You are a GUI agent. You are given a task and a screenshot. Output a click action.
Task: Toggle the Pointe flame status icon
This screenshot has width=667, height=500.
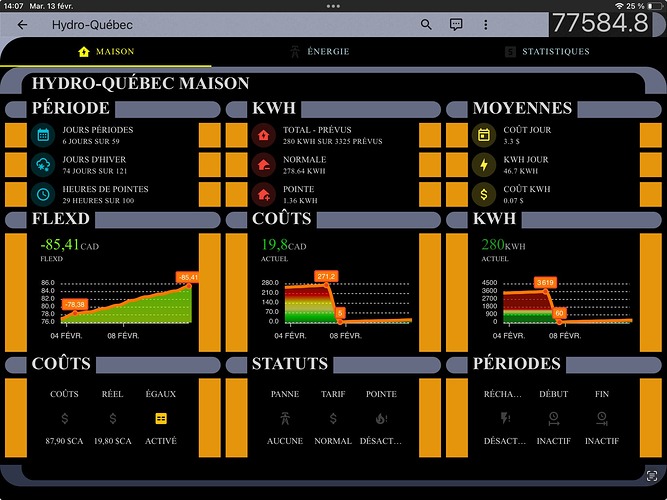click(x=381, y=419)
